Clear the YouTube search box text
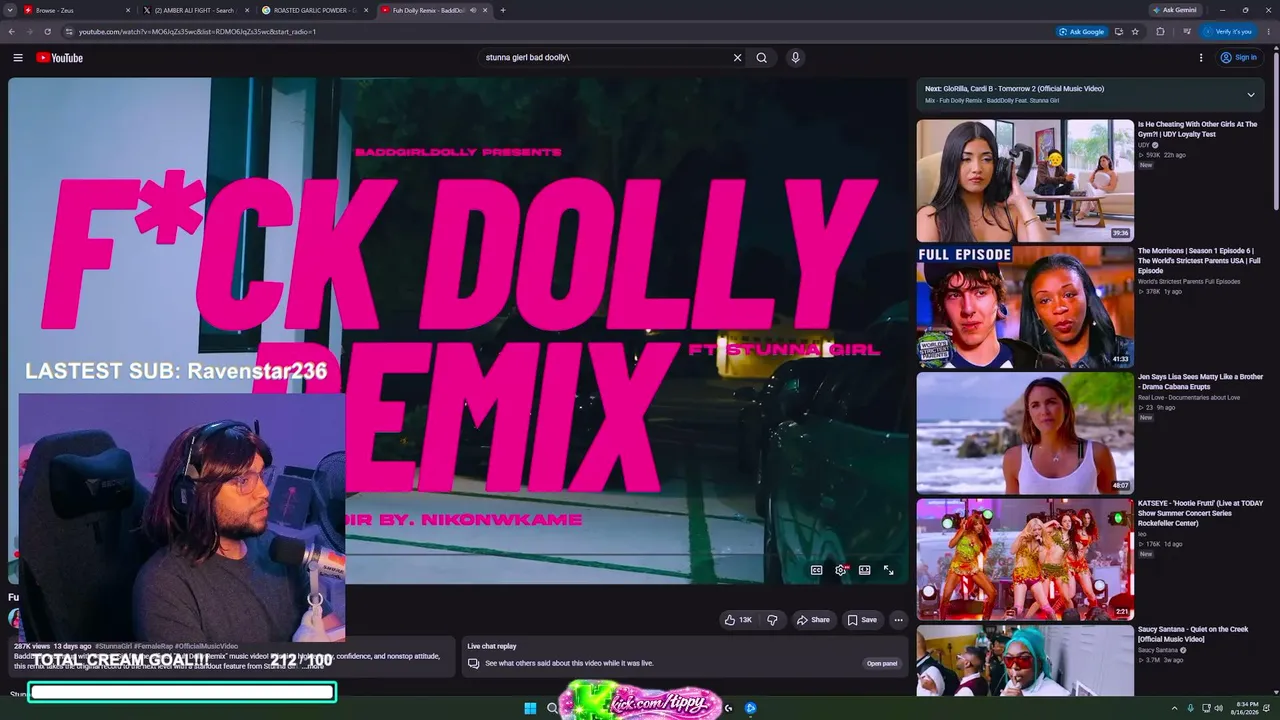The image size is (1280, 720). point(738,58)
